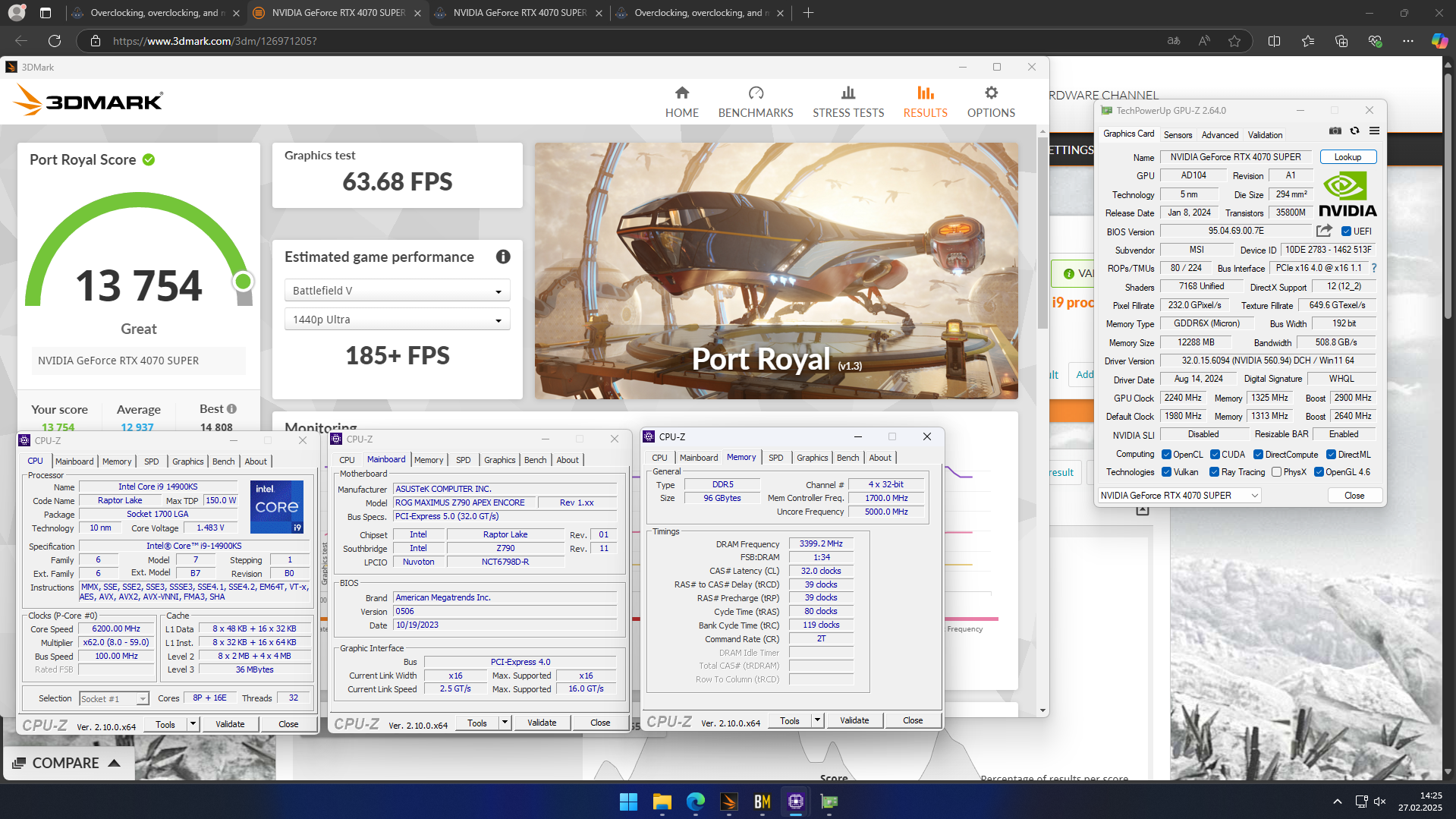Toggle CUDA checkbox in GPU-Z
The height and width of the screenshot is (819, 1456).
(x=1215, y=455)
